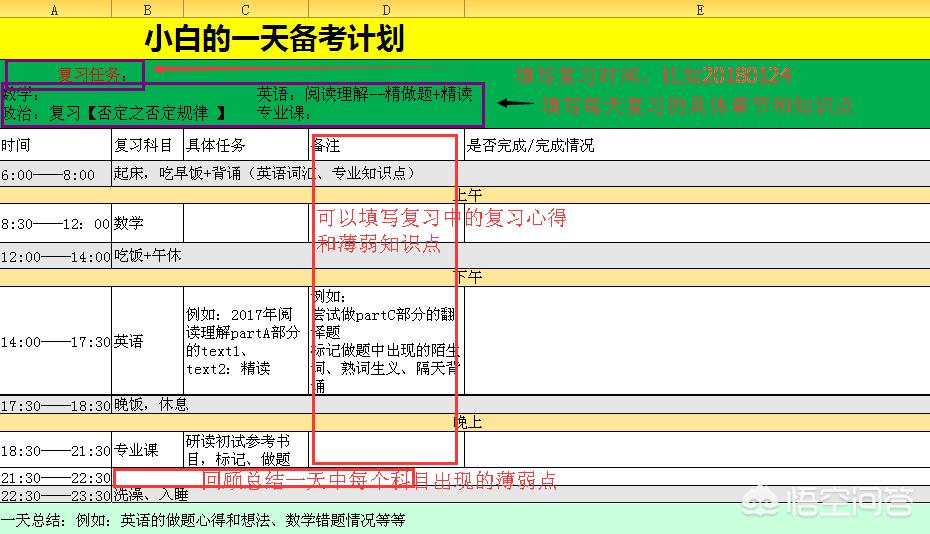Image resolution: width=930 pixels, height=534 pixels.
Task: Click the 8:30——12:00 time cell
Action: pyautogui.click(x=56, y=223)
